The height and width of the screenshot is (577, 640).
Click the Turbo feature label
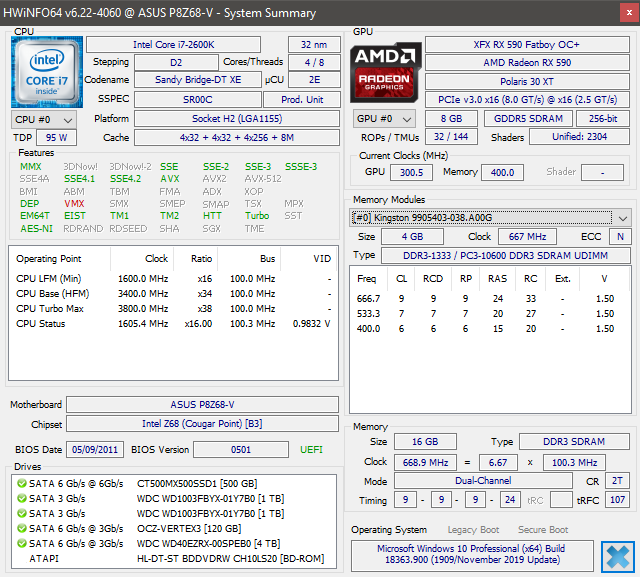point(257,215)
